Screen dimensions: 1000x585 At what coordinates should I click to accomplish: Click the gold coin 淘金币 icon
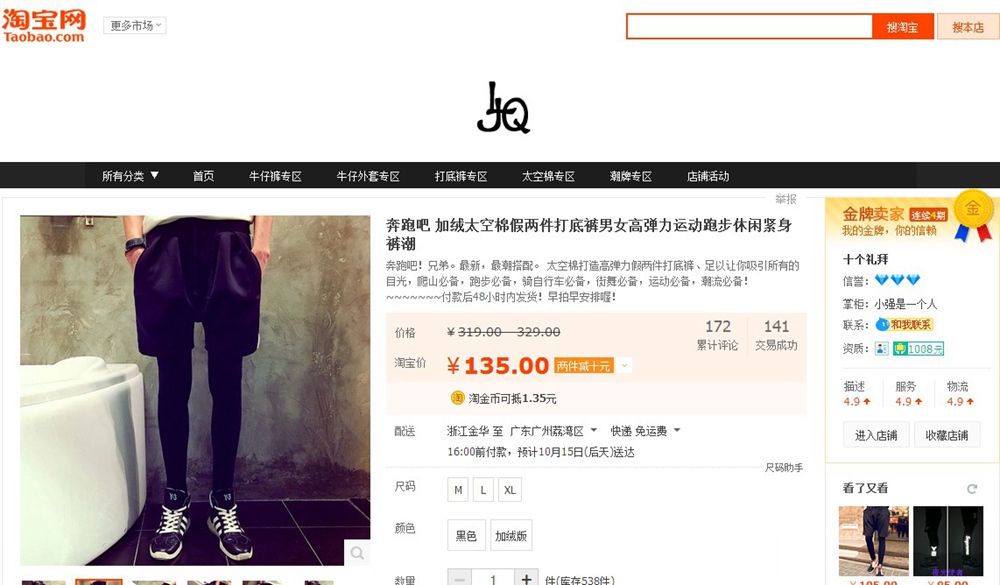457,398
